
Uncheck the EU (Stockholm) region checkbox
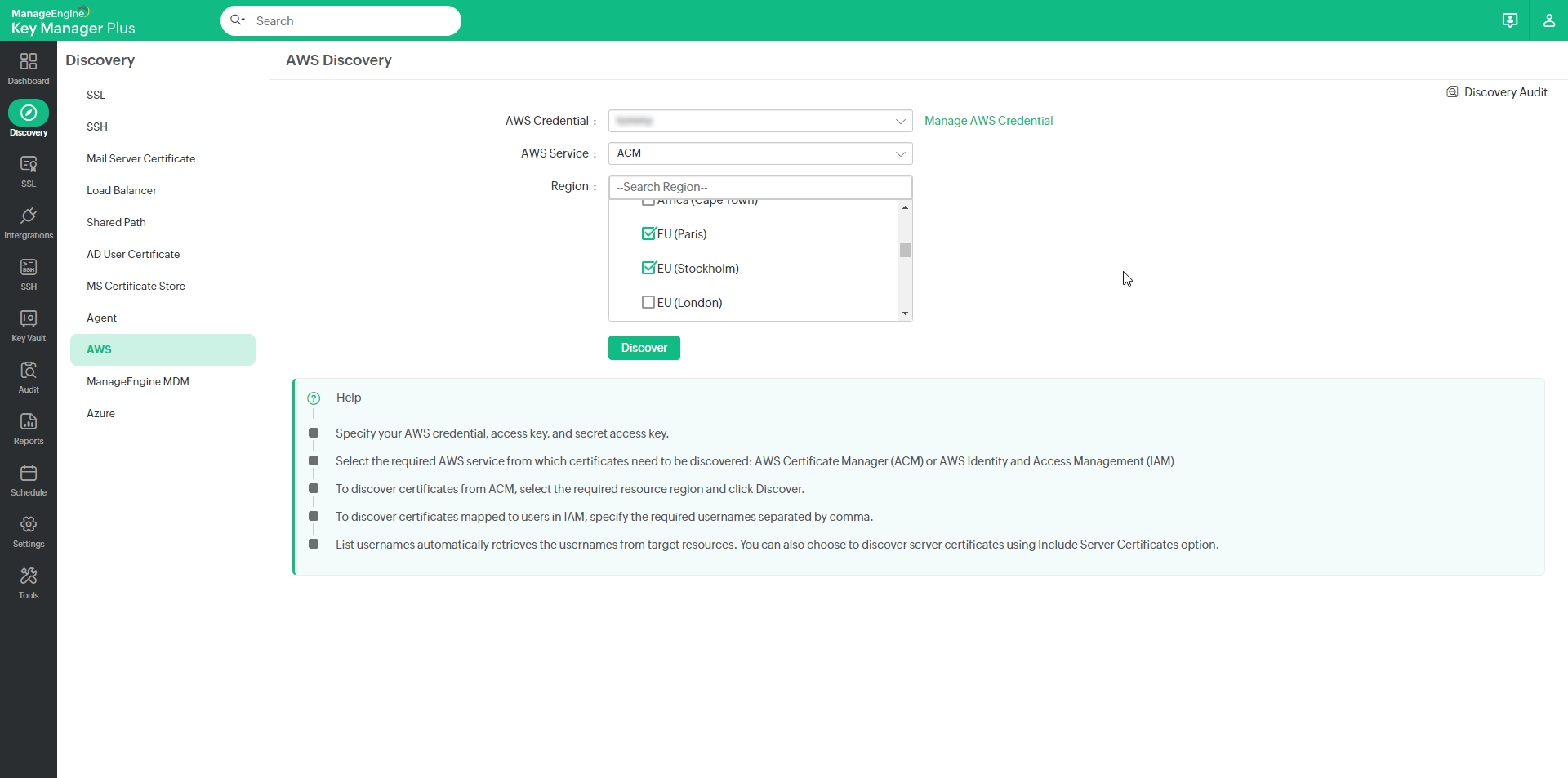[648, 269]
